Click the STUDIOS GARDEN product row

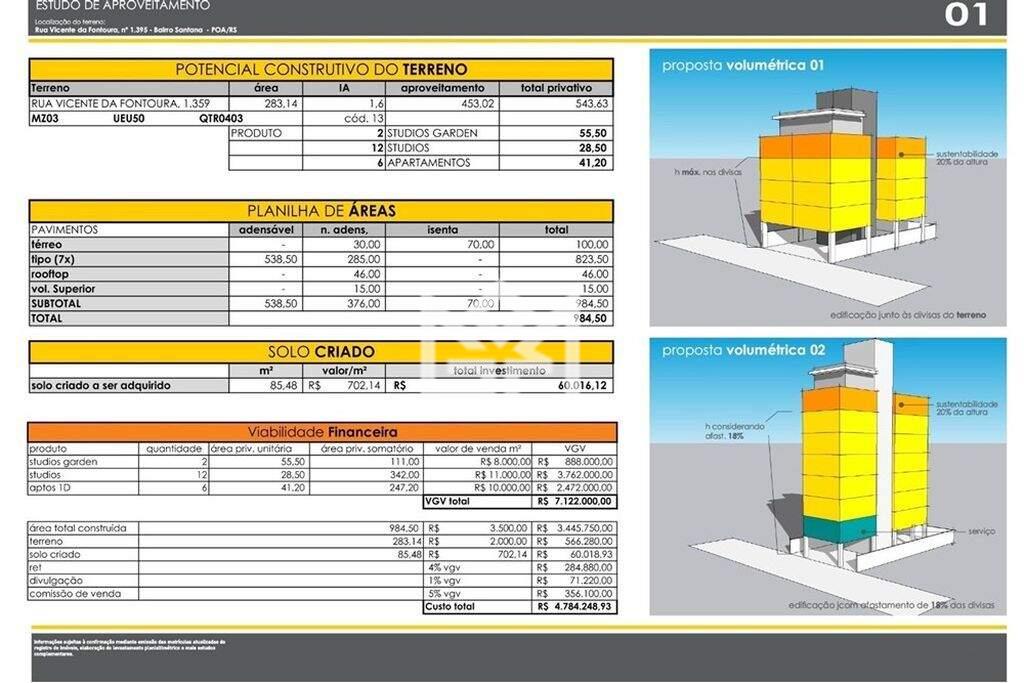click(x=432, y=133)
